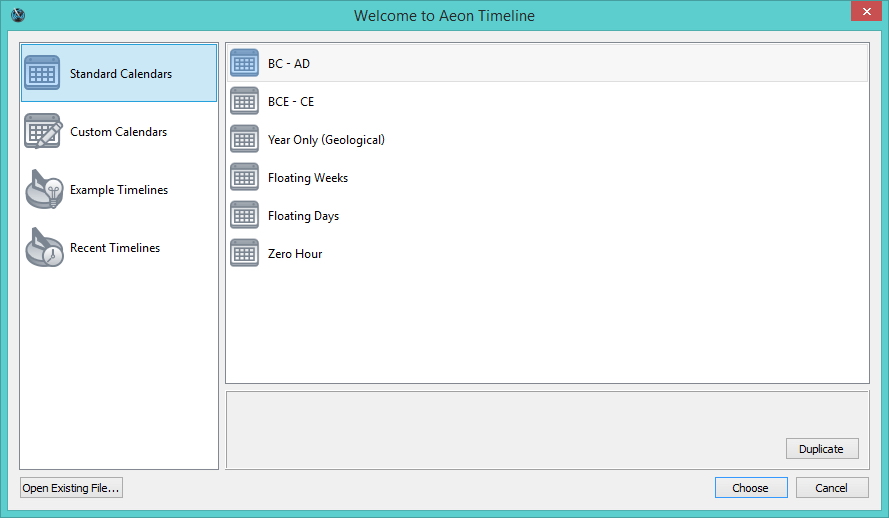
Task: Click the Custom Calendars pencil icon
Action: click(42, 131)
